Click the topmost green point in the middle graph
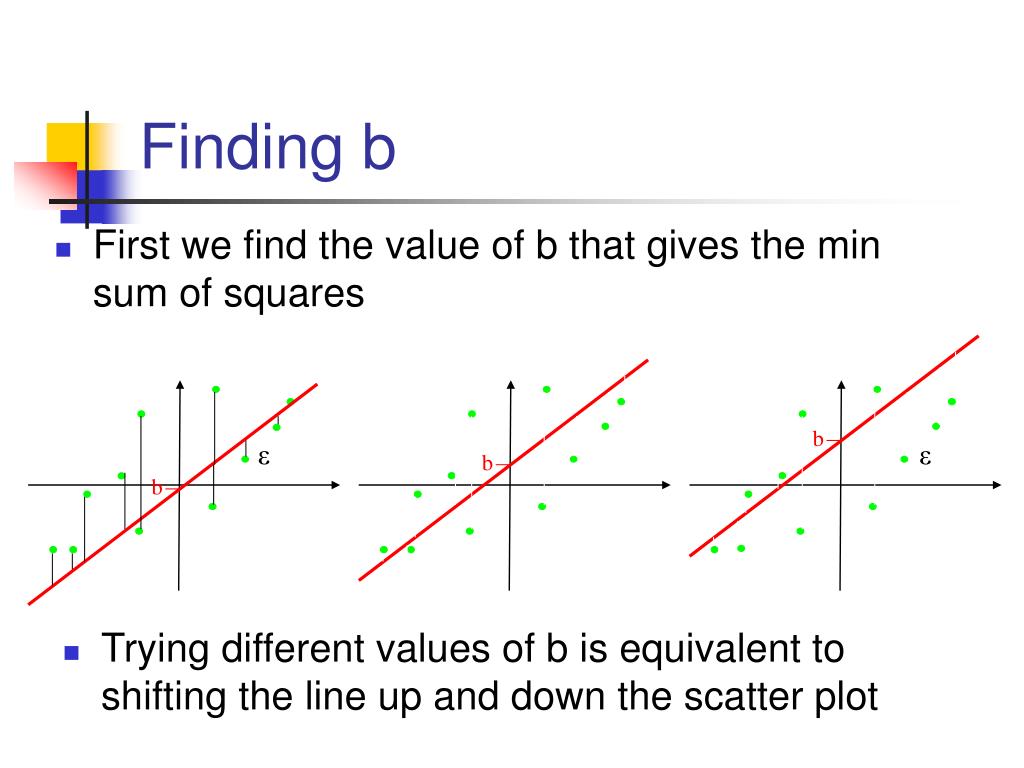 coord(547,389)
